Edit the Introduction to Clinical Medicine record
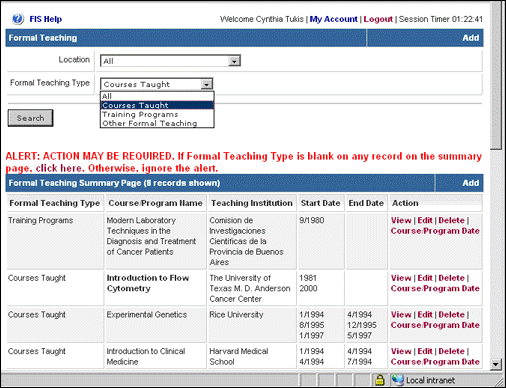Screen dimensions: 506x388 tap(425, 351)
